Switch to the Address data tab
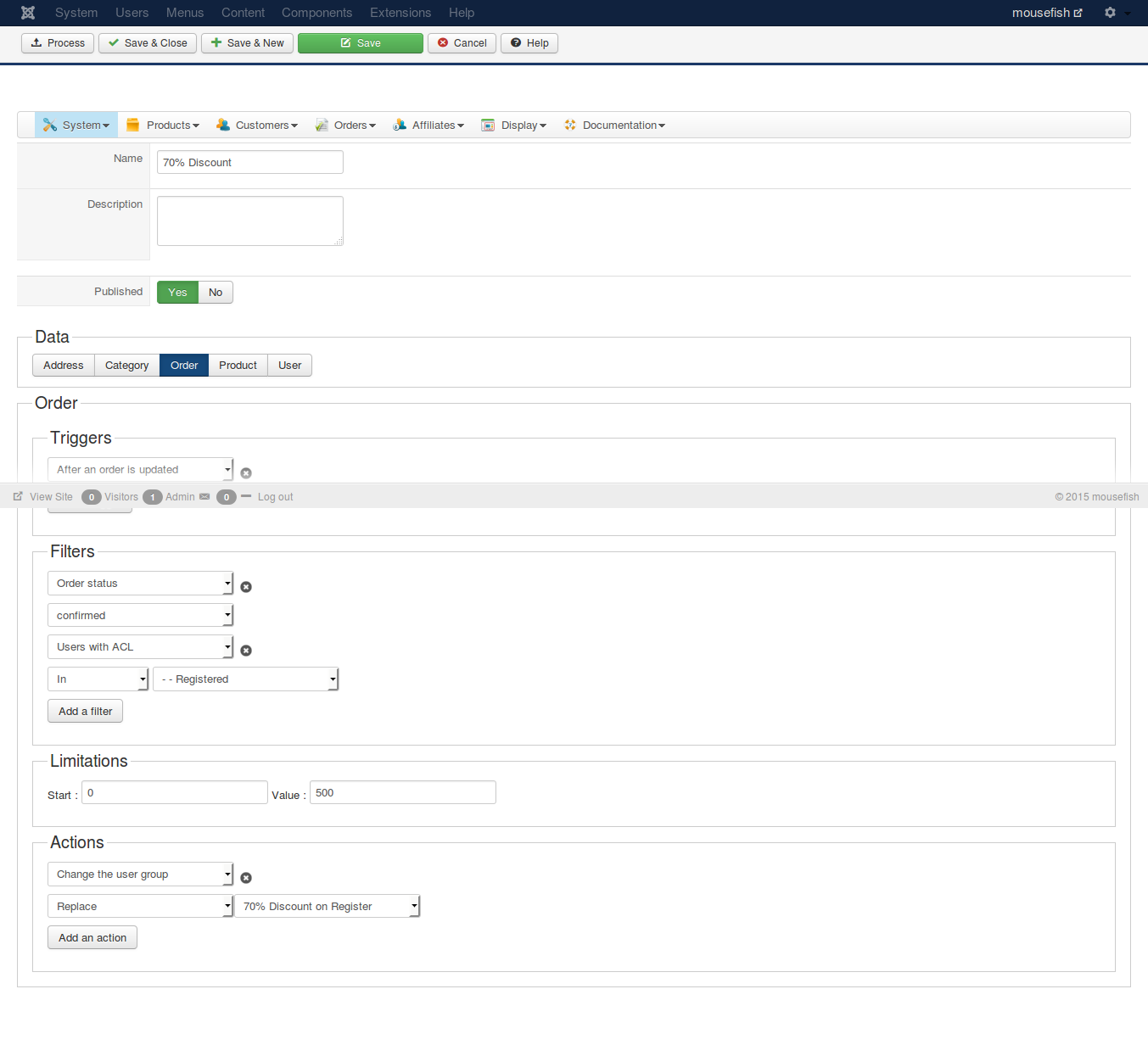The height and width of the screenshot is (1045, 1148). [x=64, y=366]
